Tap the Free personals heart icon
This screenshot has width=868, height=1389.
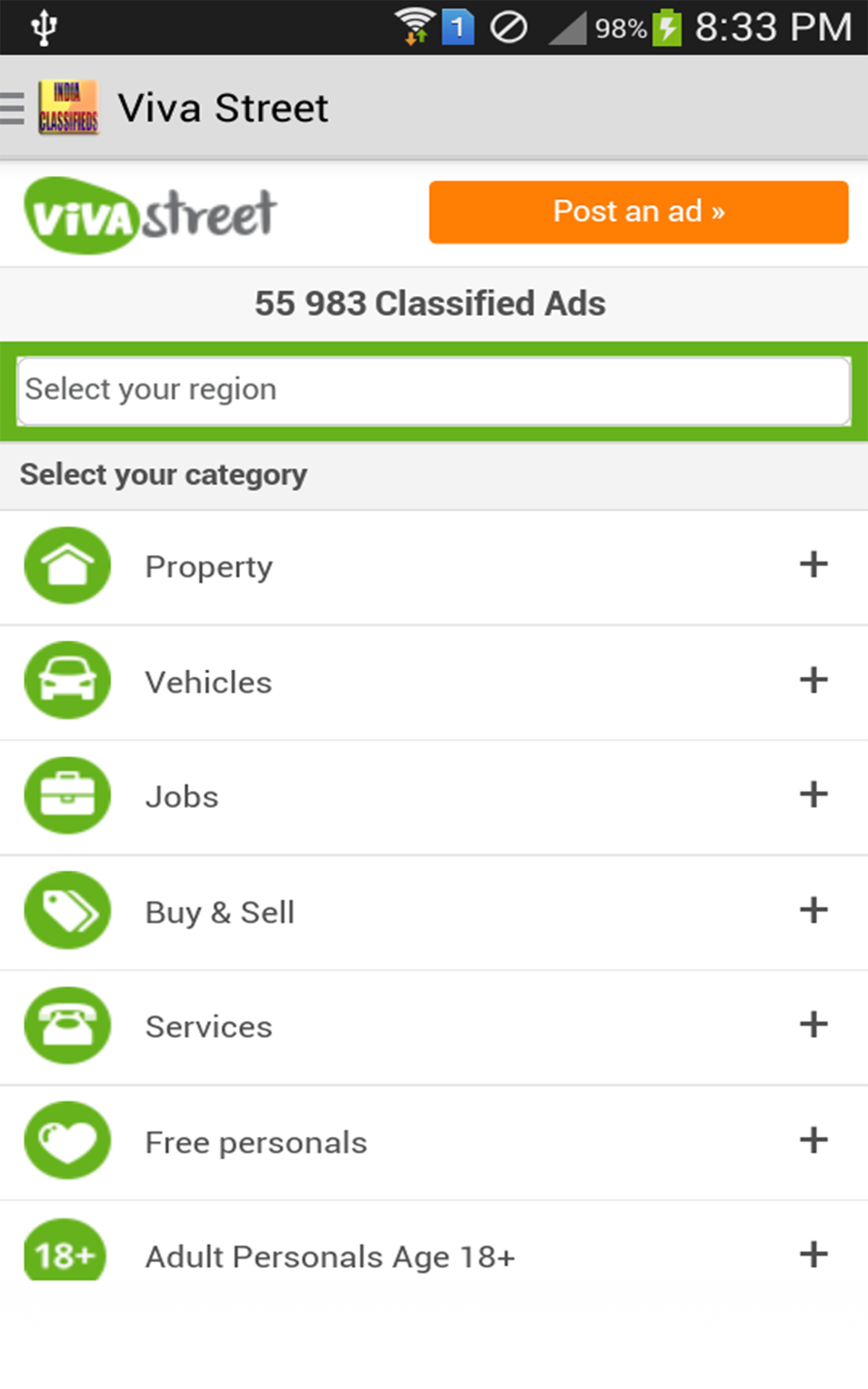coord(67,1141)
